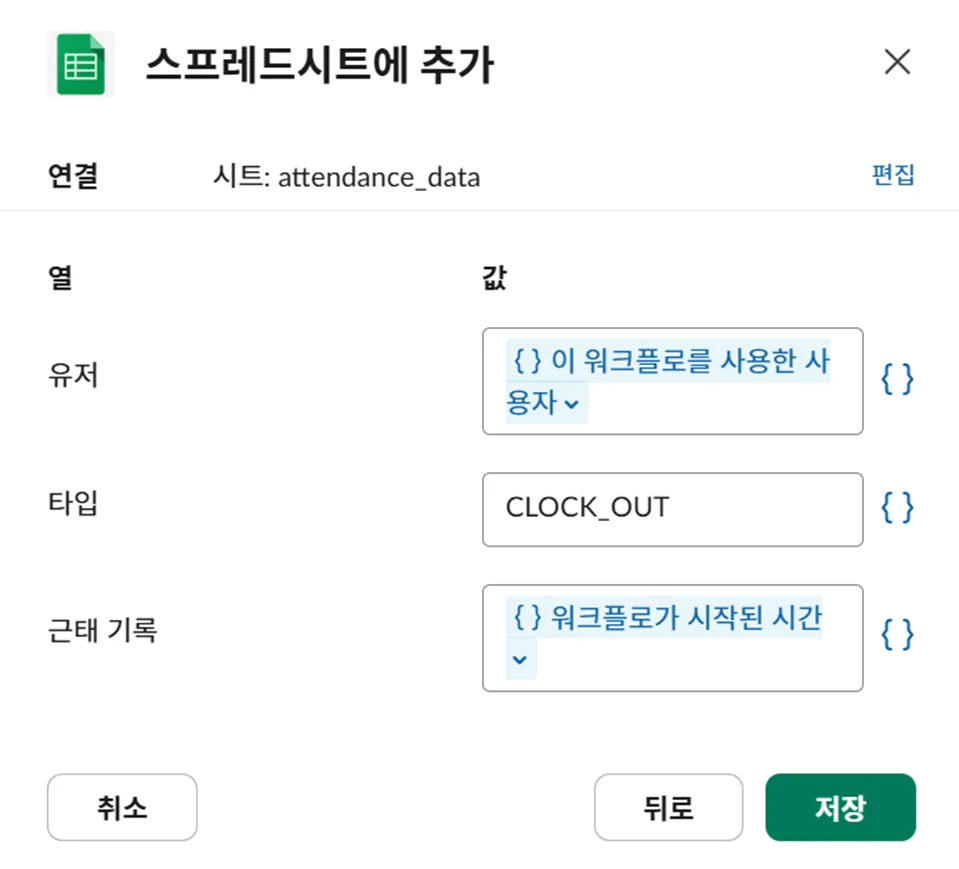Screen dimensions: 959x869
Task: Click the braces glyph inside the 유저 value token
Action: click(x=527, y=361)
